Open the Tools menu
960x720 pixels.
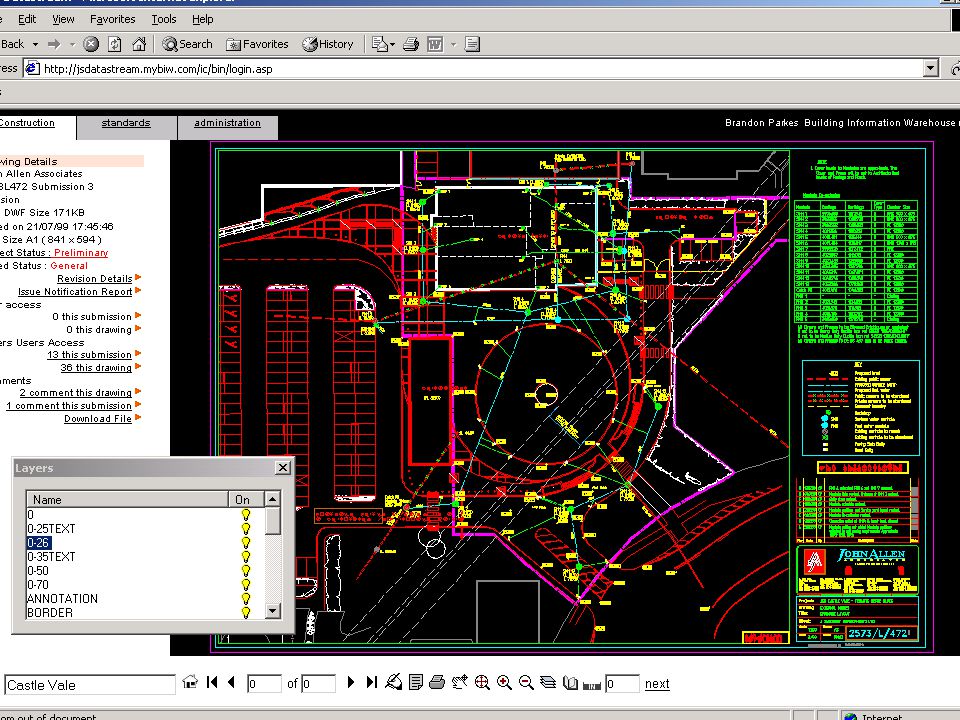pos(163,19)
